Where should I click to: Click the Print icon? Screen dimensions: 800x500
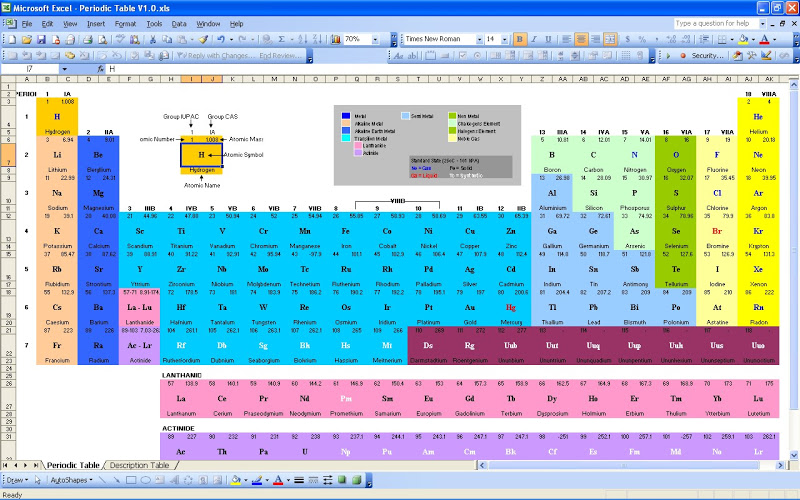point(87,39)
